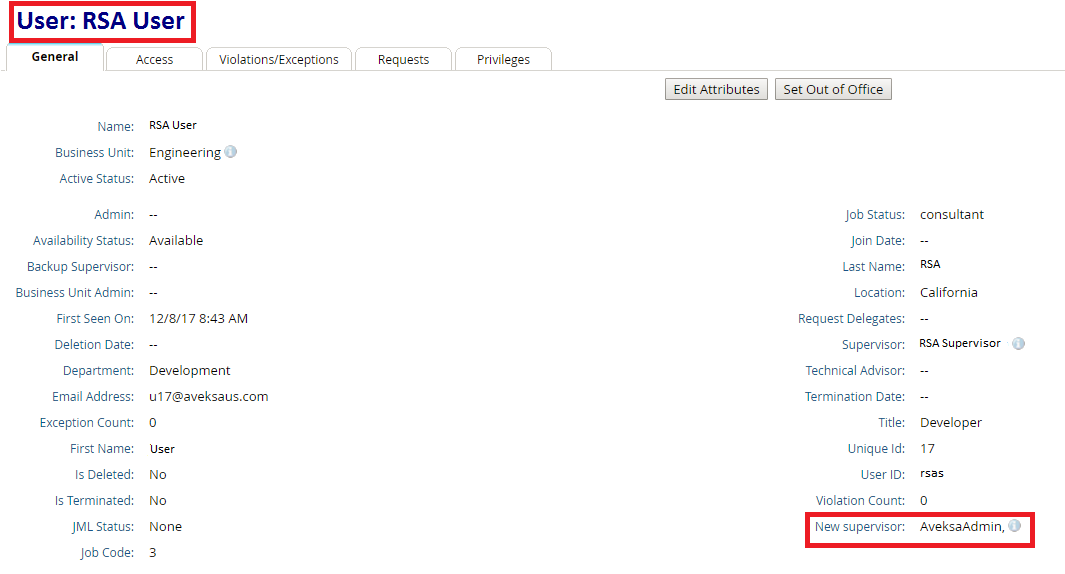Screen dimensions: 1065x574
Task: Open the Violations/Exceptions tab
Action: pos(279,60)
